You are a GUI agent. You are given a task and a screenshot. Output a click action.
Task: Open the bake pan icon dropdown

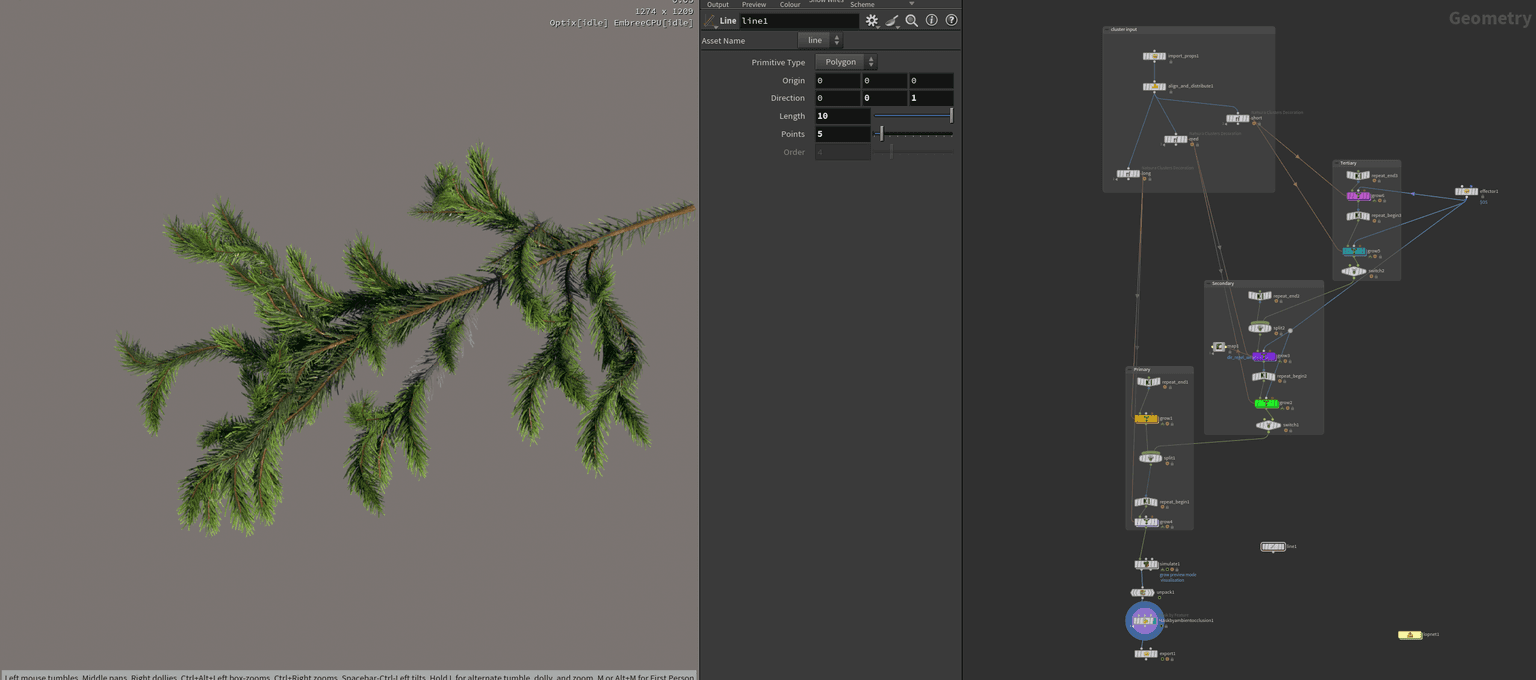pos(892,20)
